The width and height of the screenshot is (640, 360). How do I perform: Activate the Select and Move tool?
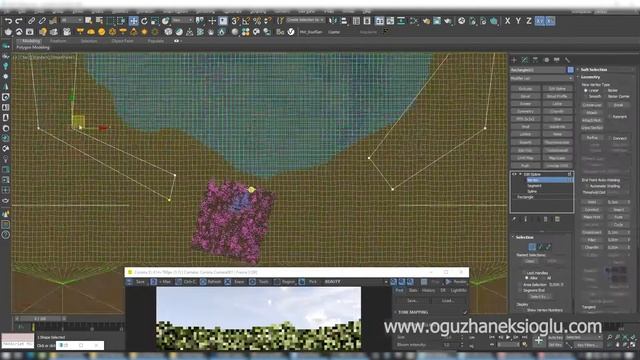pyautogui.click(x=133, y=20)
